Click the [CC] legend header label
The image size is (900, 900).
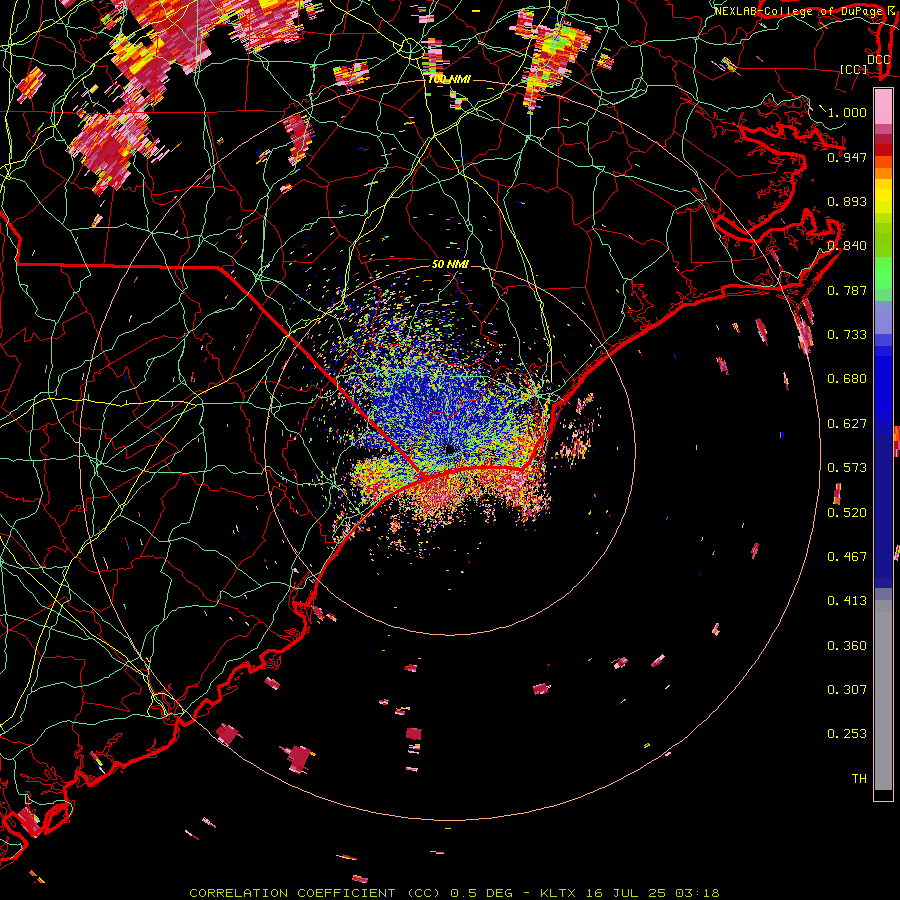(x=854, y=69)
